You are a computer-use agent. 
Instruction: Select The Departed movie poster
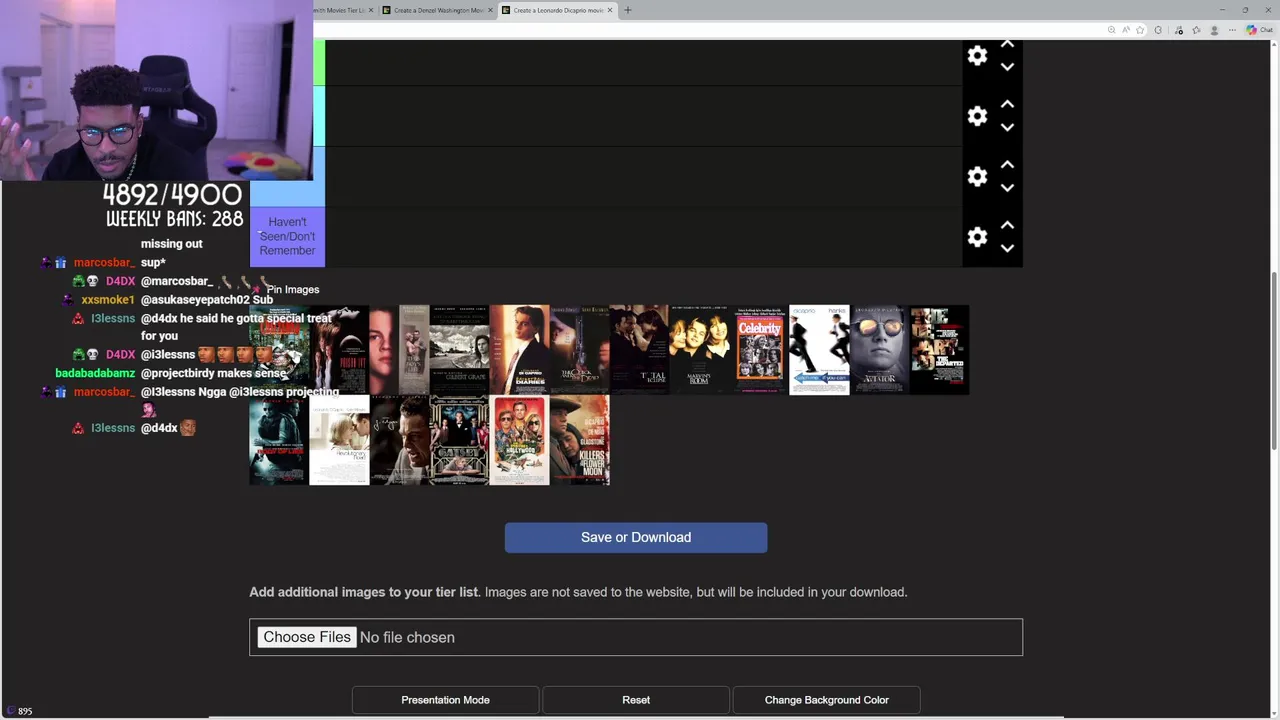[939, 350]
